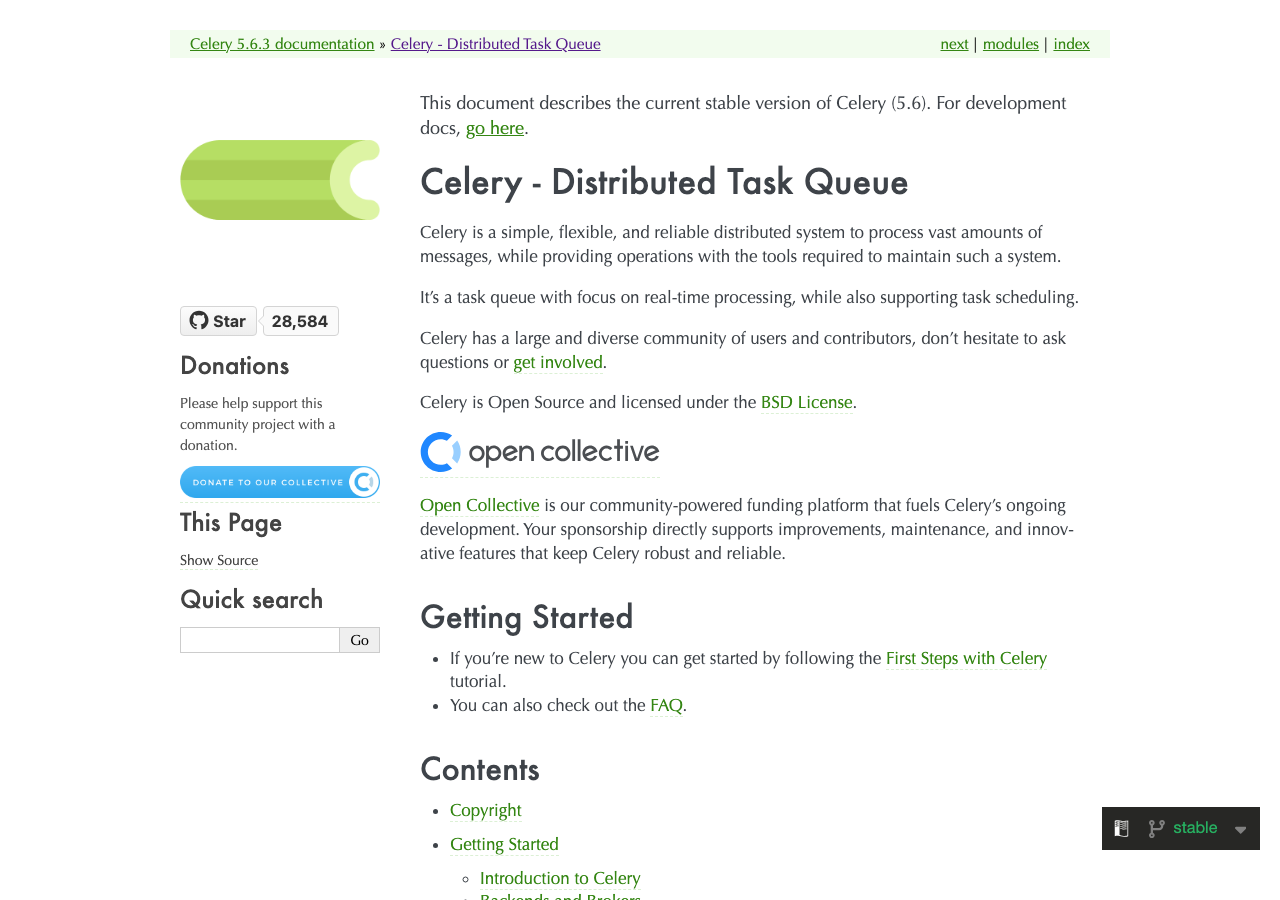The image size is (1280, 900).
Task: Open the FAQ link
Action: pos(666,705)
